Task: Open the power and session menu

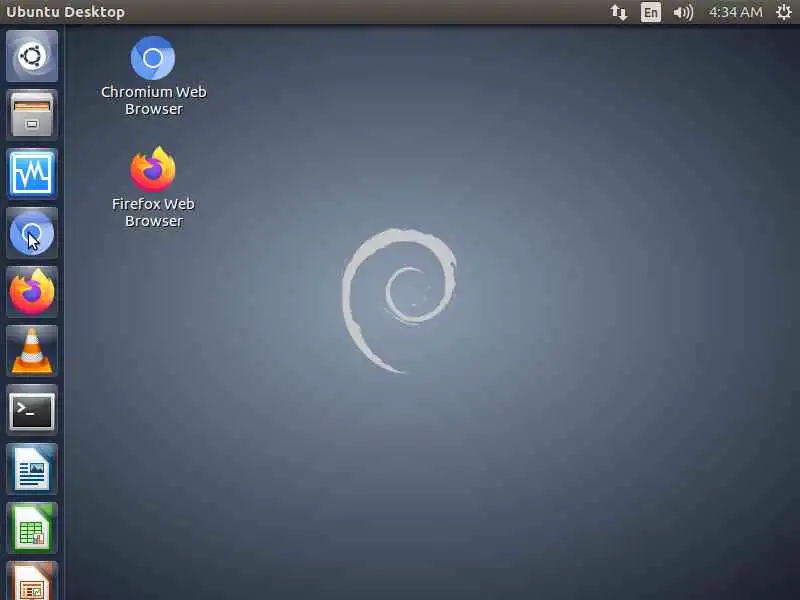Action: point(783,12)
